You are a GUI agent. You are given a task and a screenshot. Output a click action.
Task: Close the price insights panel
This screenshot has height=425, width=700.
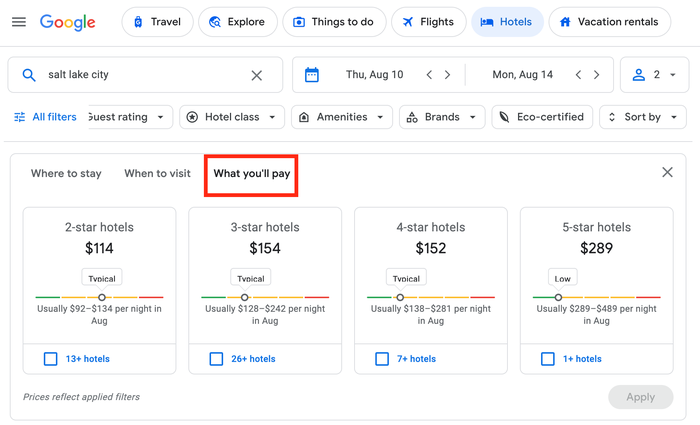click(x=667, y=172)
